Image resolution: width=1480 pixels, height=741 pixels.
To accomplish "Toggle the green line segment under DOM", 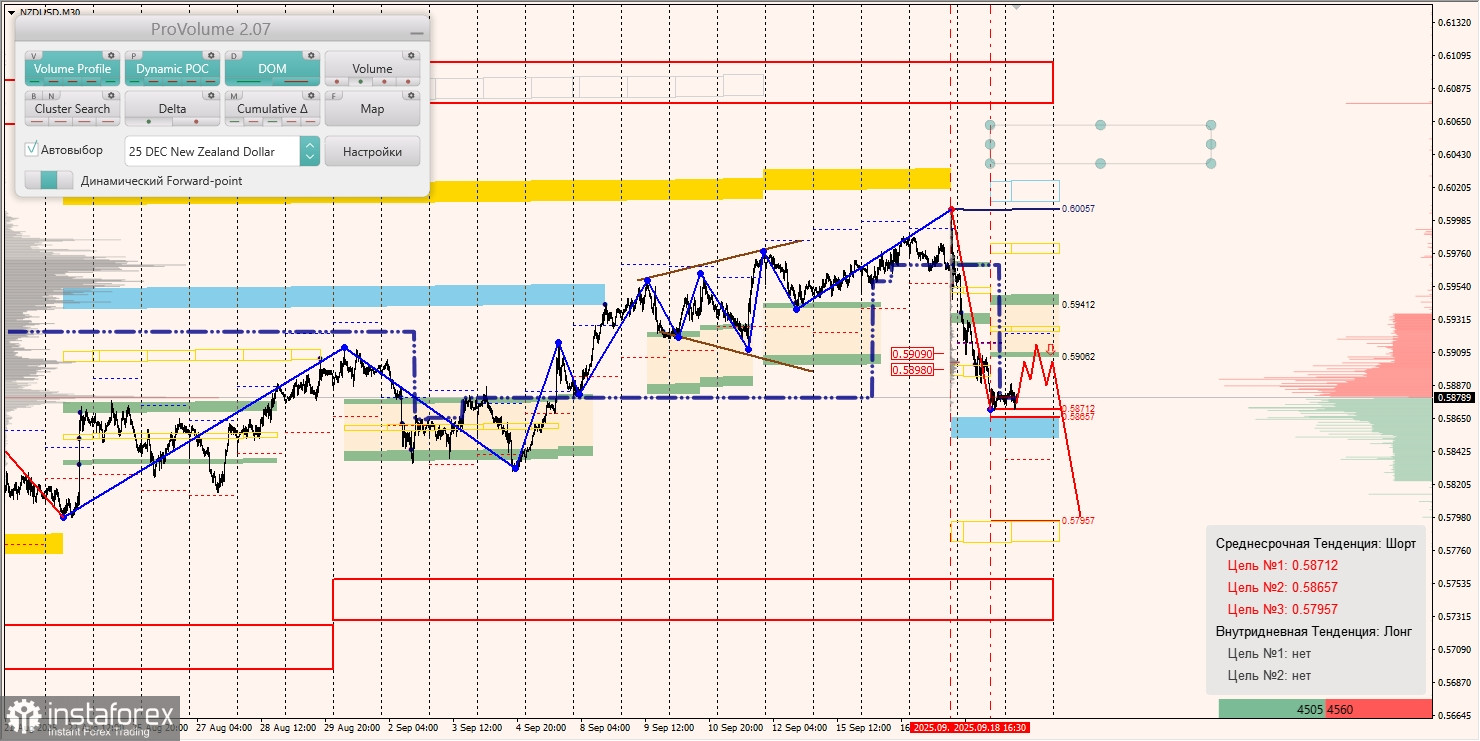I will (249, 81).
